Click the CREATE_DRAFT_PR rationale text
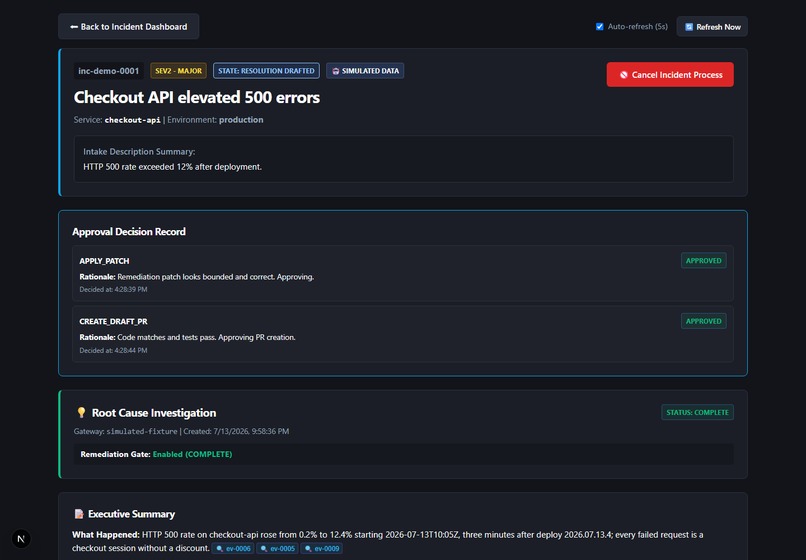 pyautogui.click(x=187, y=337)
